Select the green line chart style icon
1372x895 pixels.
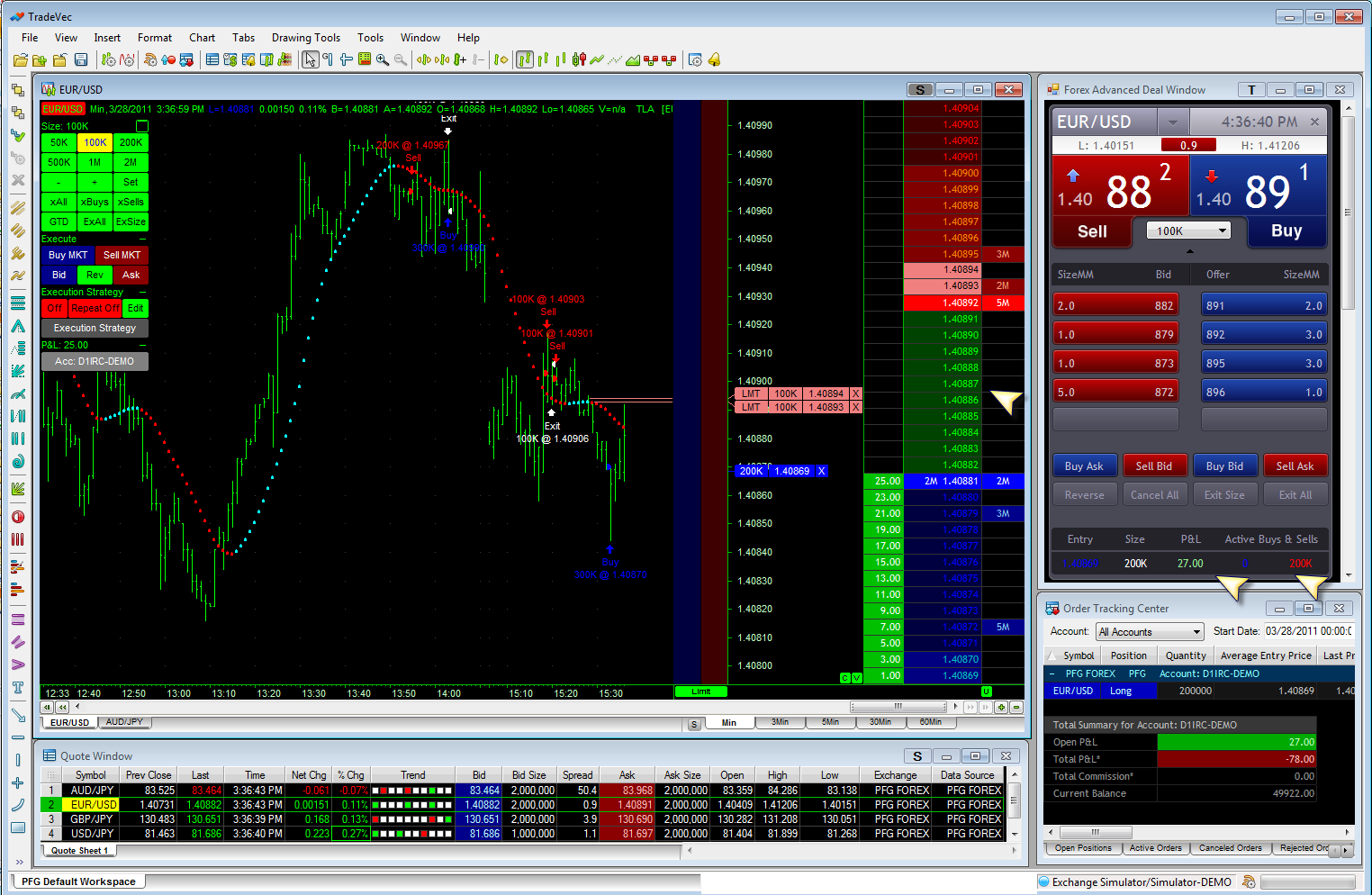coord(597,60)
